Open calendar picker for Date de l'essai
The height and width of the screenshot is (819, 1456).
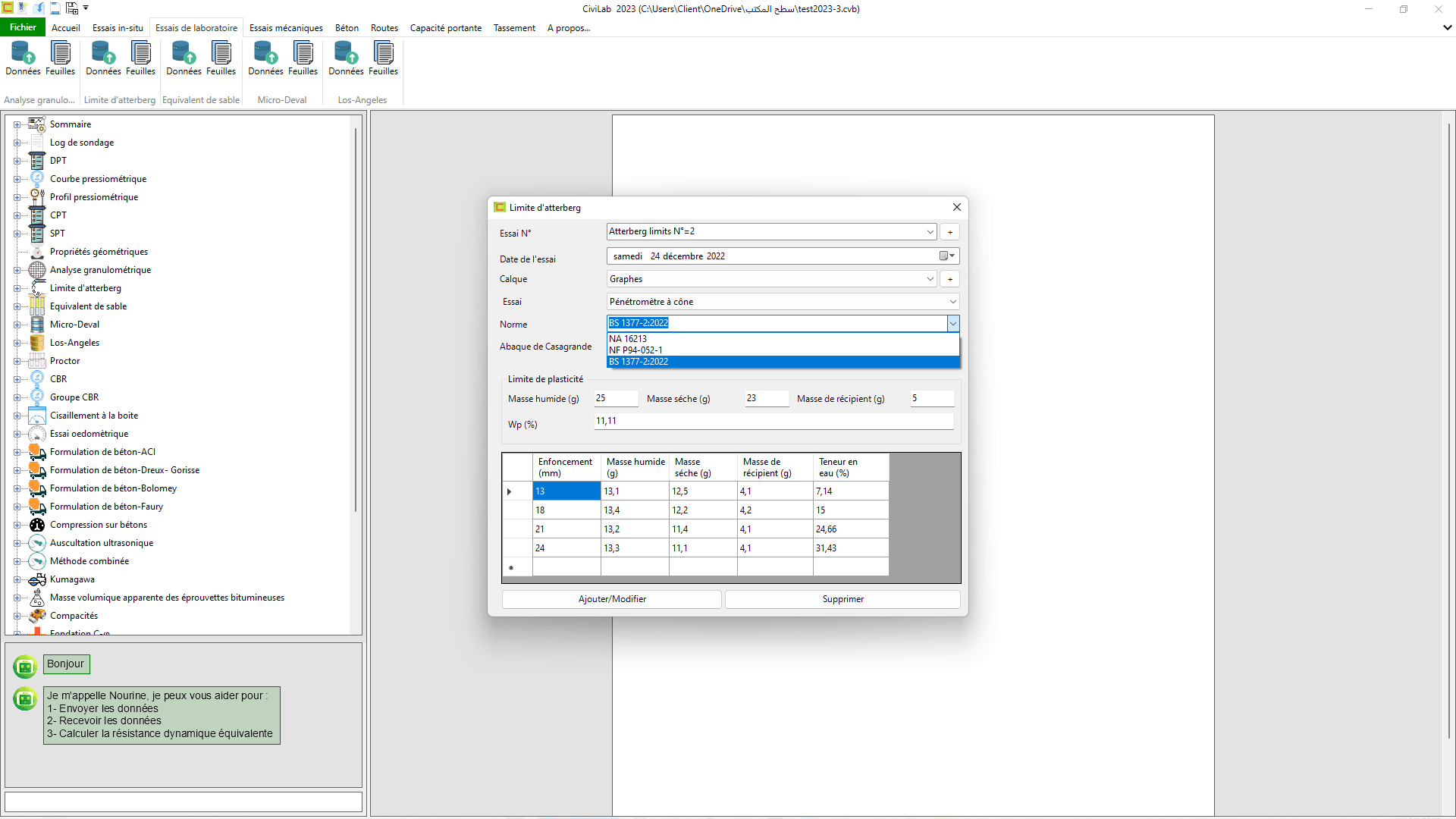point(947,256)
